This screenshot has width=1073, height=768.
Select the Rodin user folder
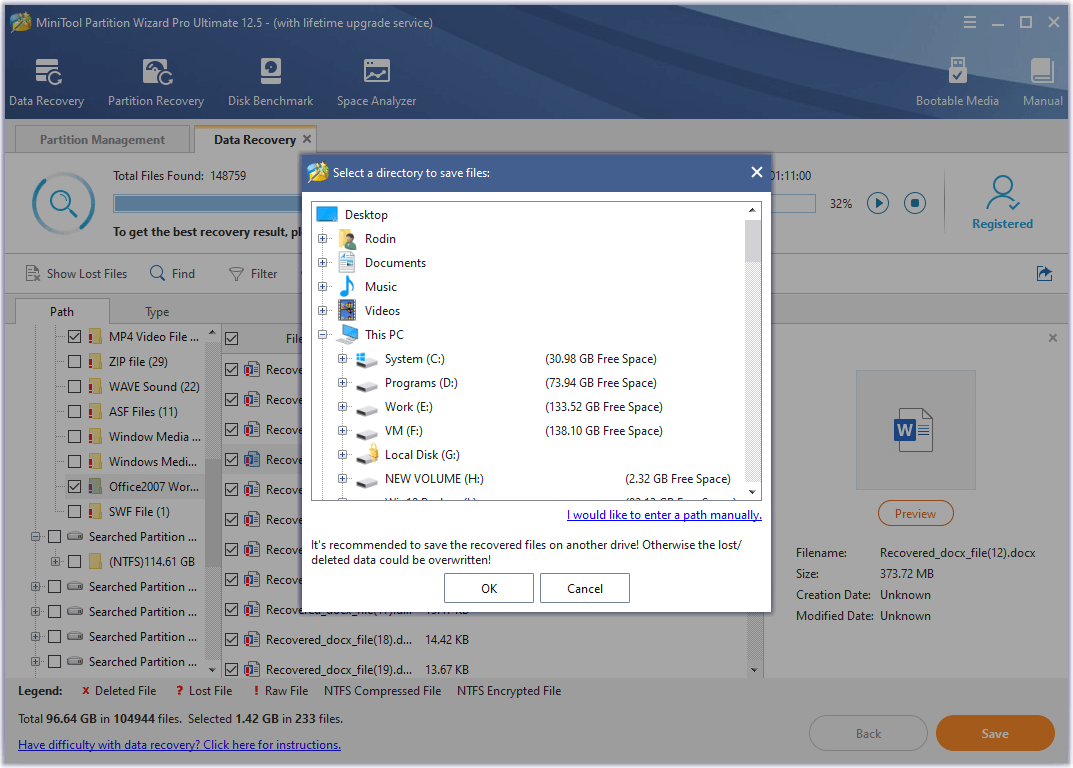380,239
